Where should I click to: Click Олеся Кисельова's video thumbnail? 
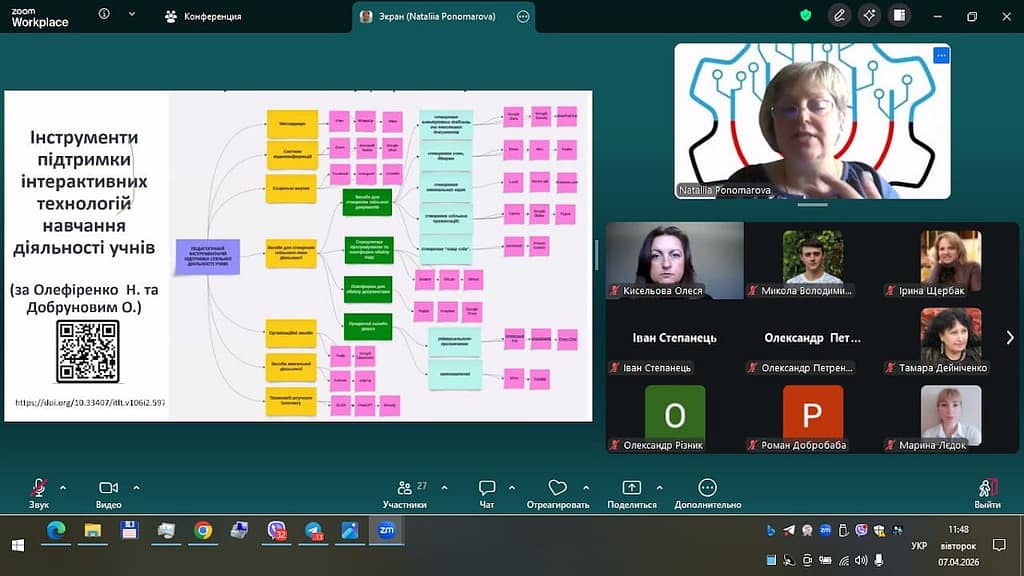click(x=675, y=260)
